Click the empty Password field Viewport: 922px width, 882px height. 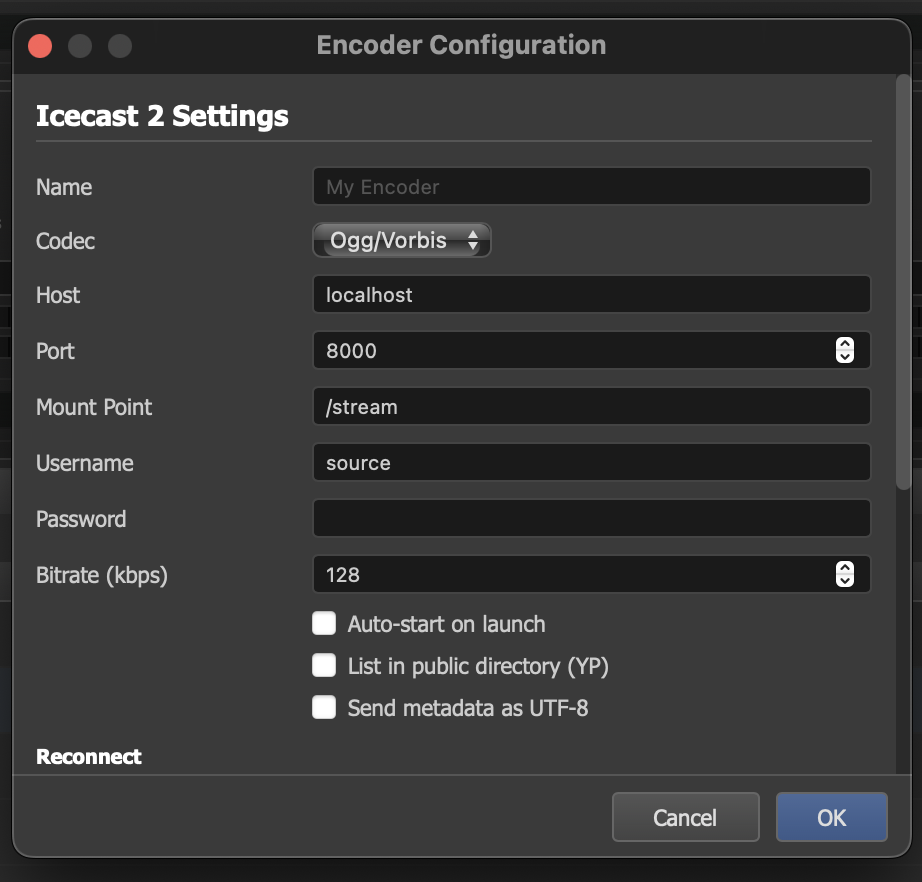point(592,518)
